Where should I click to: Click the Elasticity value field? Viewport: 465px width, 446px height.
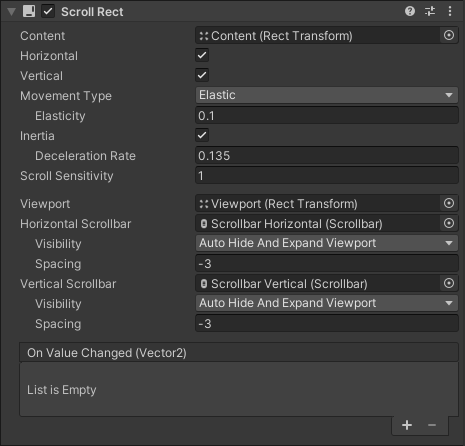coord(327,115)
